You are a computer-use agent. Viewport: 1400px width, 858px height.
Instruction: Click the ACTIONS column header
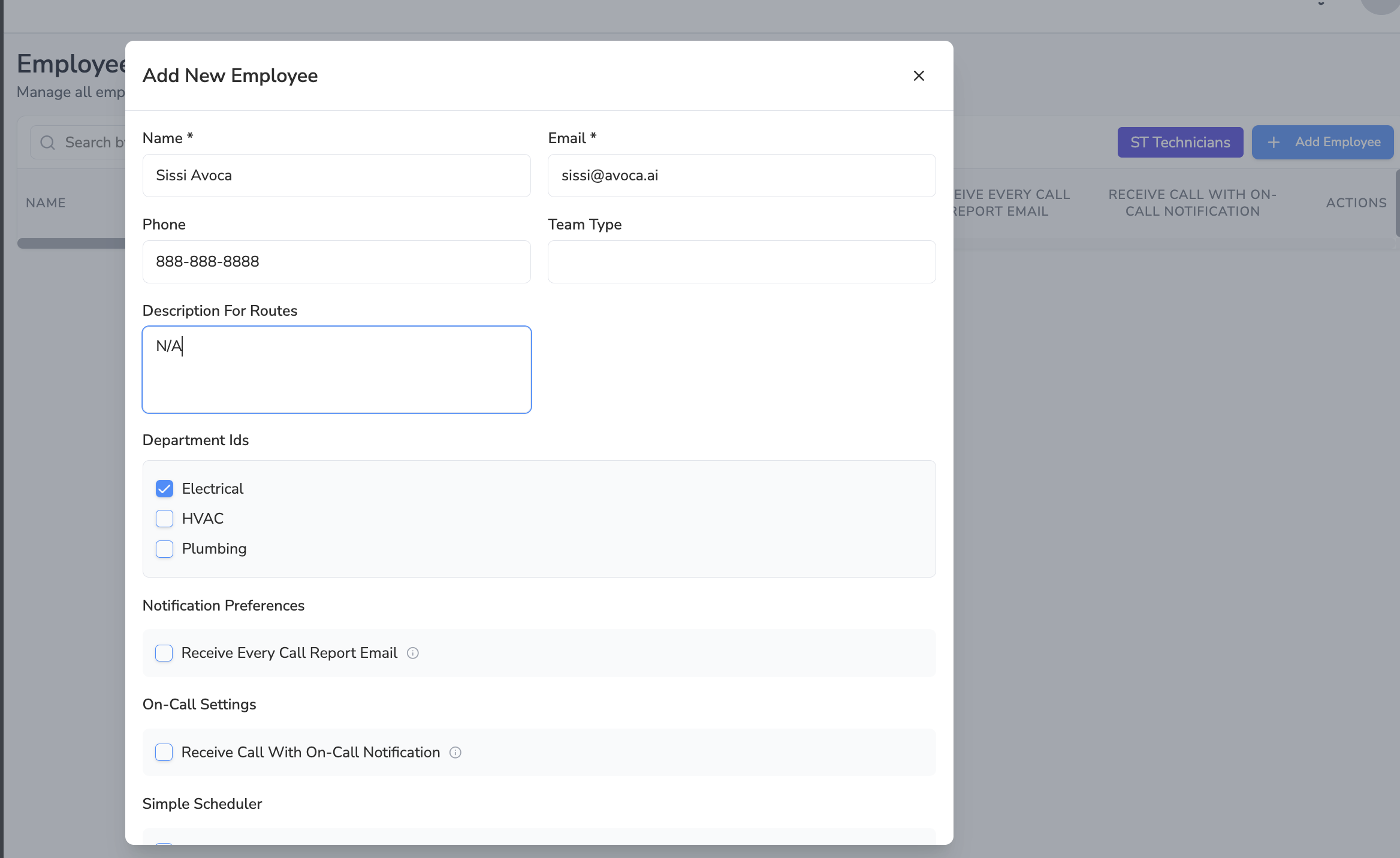(x=1356, y=203)
